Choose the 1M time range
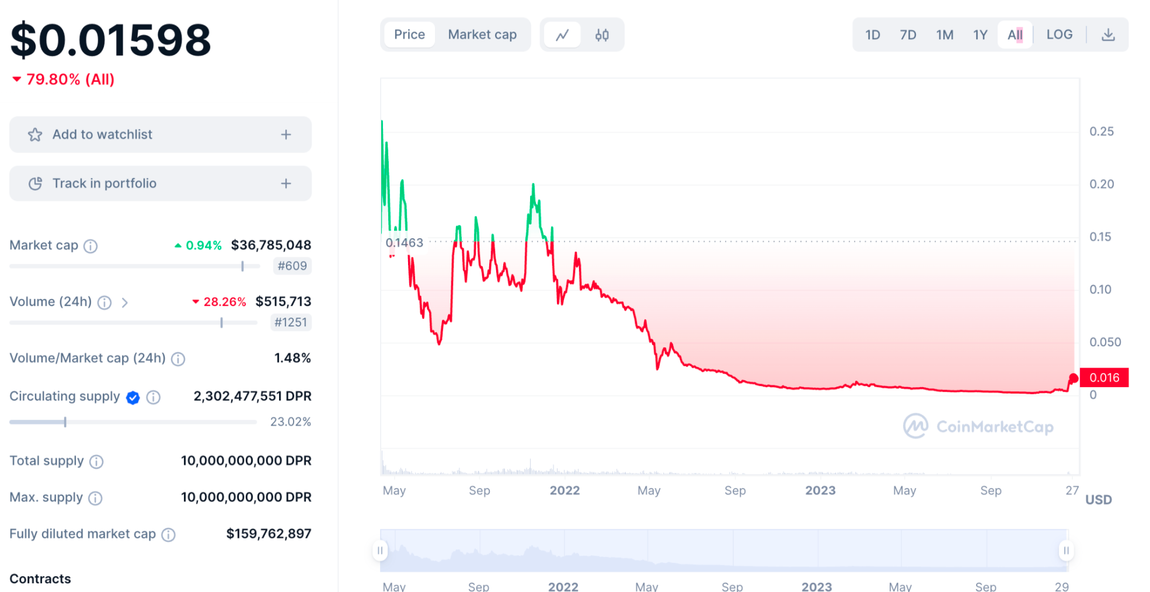1150x592 pixels. [945, 34]
